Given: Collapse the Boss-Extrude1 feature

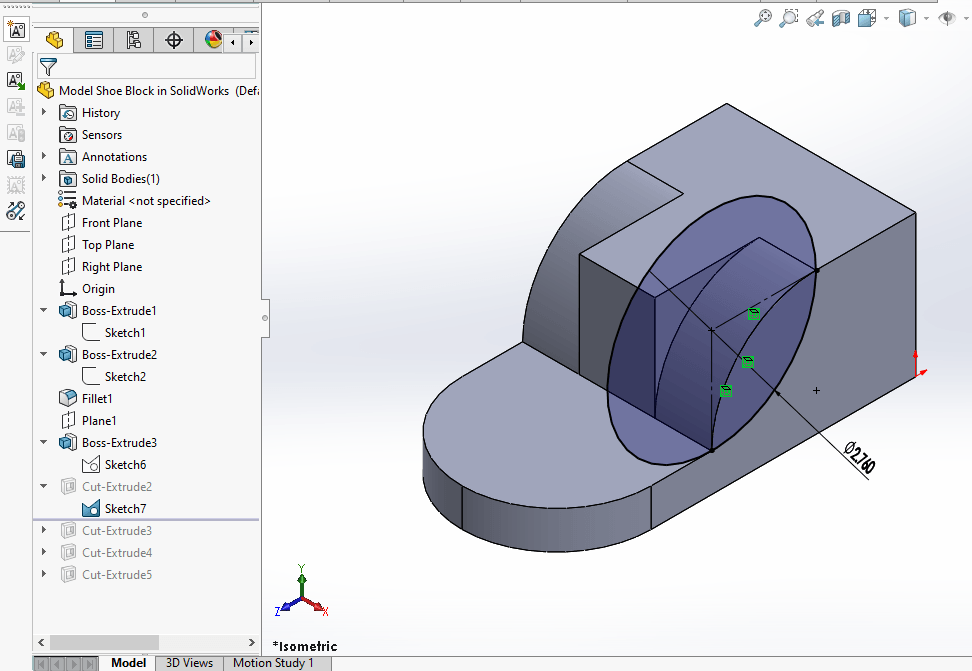Looking at the screenshot, I should click(44, 310).
